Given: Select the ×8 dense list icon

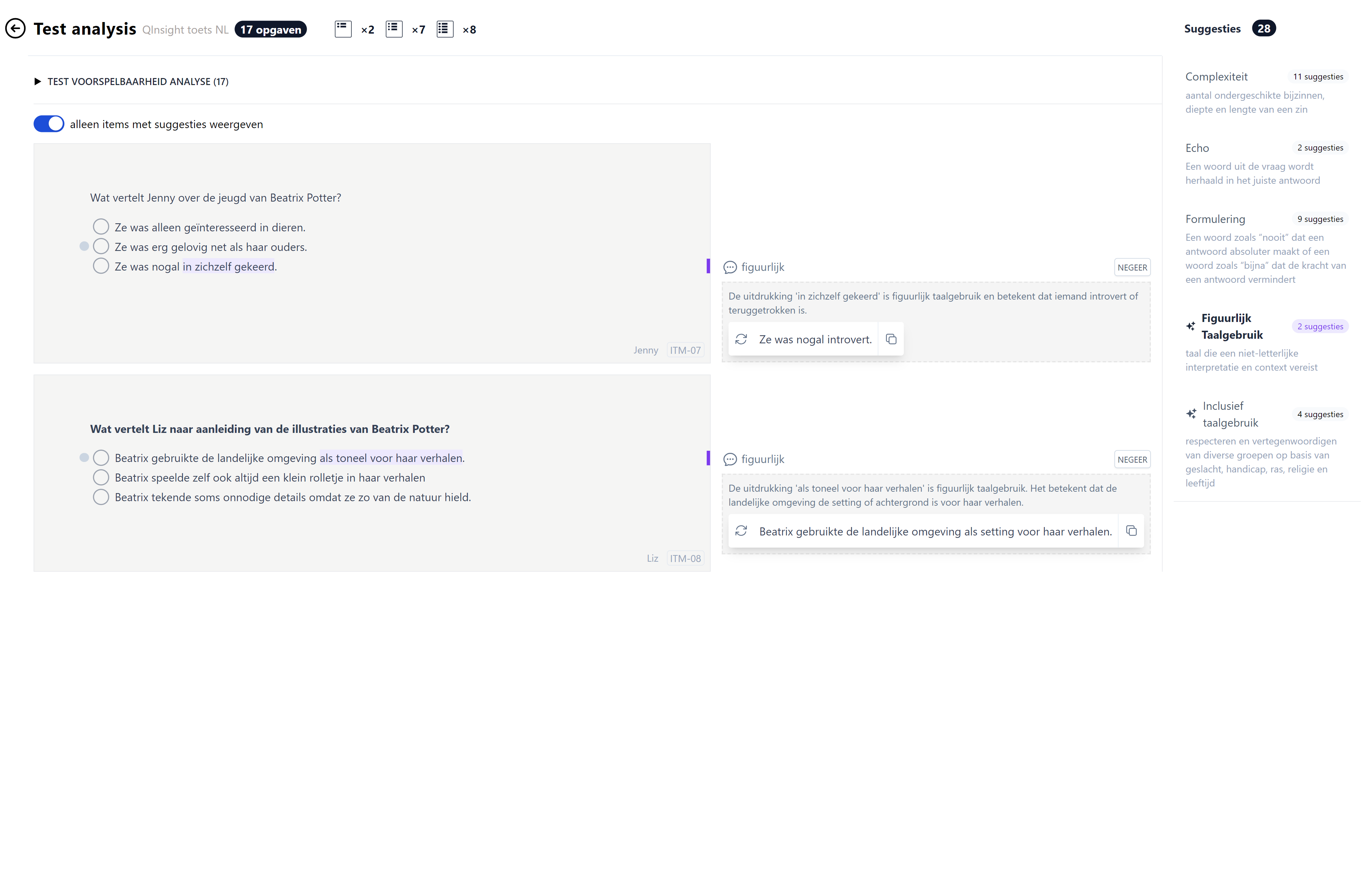Looking at the screenshot, I should (x=444, y=28).
